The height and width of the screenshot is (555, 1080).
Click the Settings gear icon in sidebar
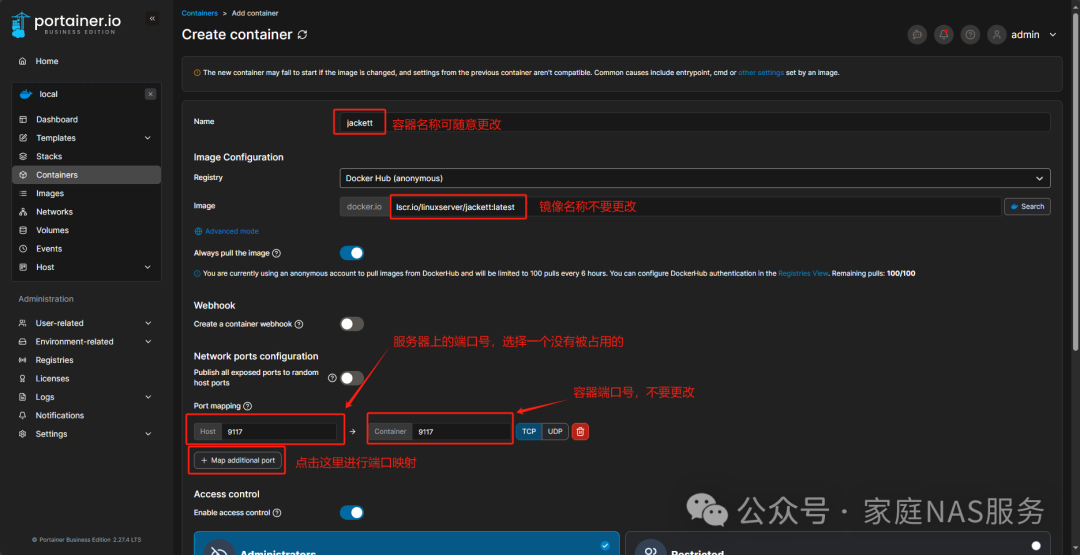point(23,434)
